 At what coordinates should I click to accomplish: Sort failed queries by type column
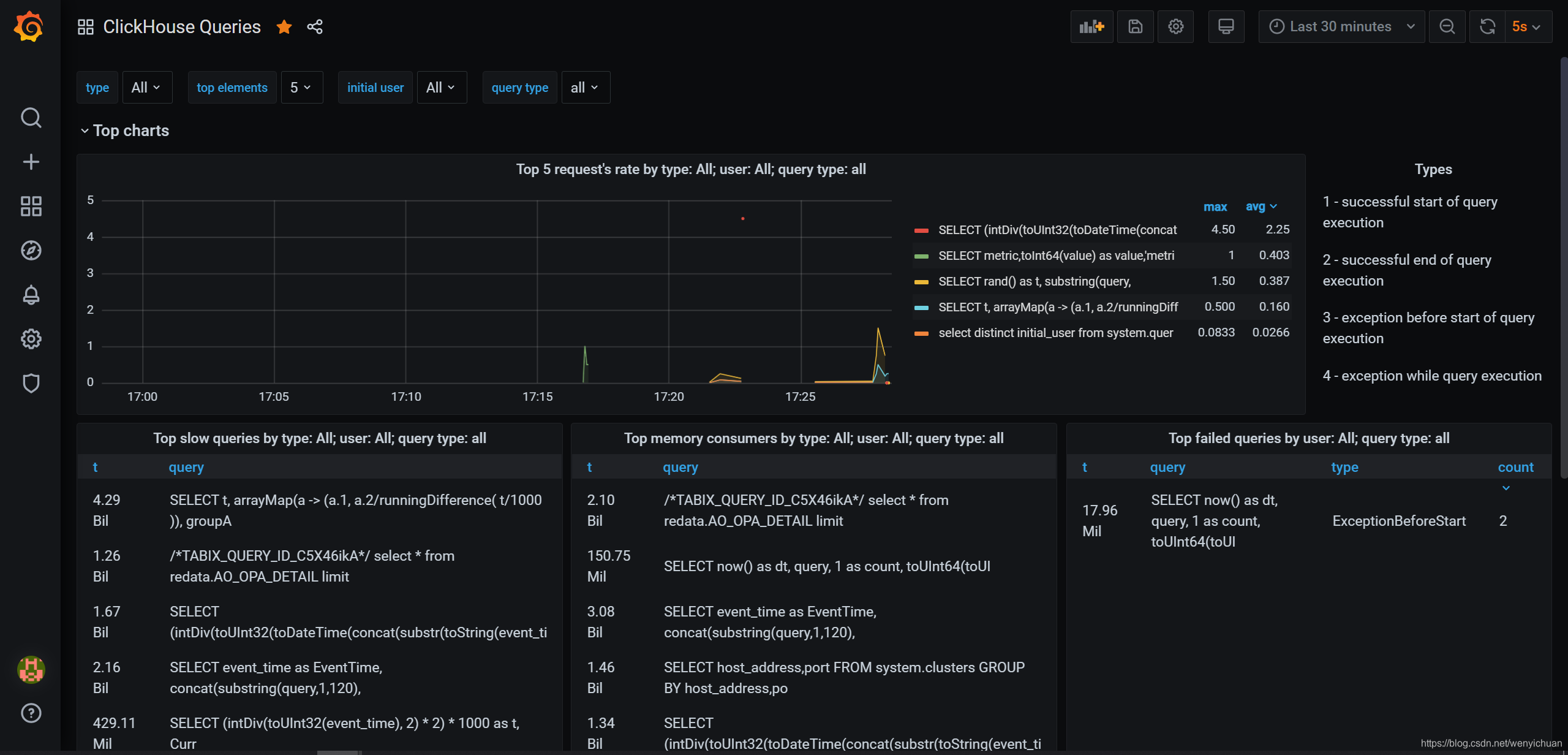pos(1344,467)
